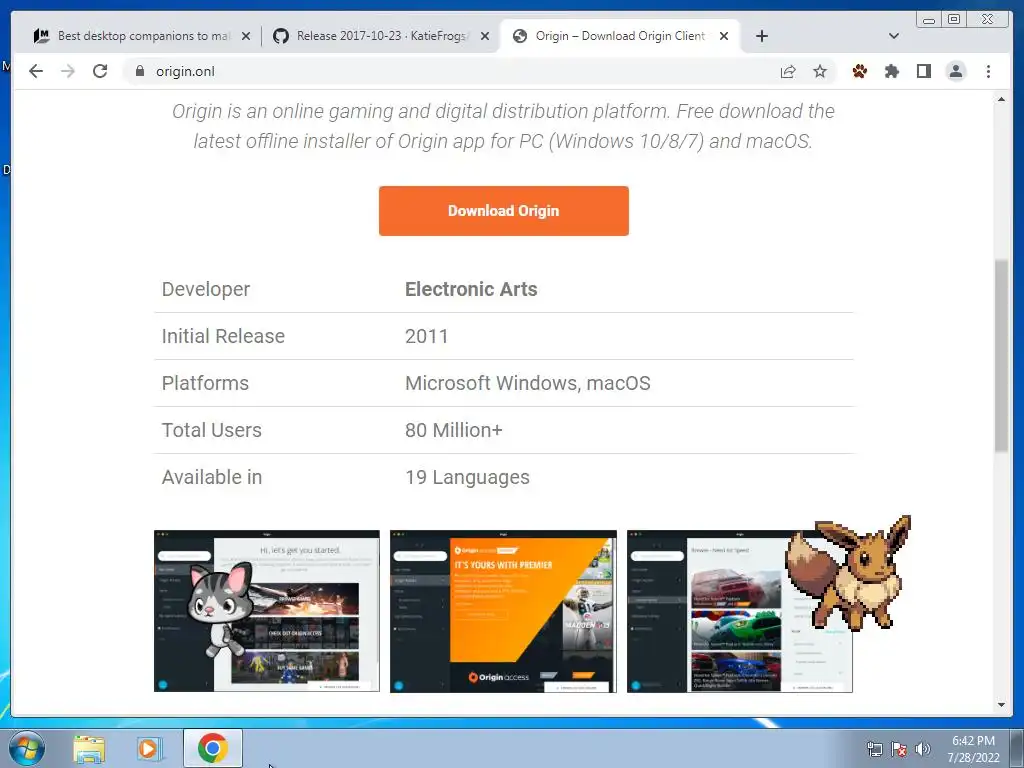Image resolution: width=1024 pixels, height=768 pixels.
Task: Go back to the previous page
Action: click(x=36, y=71)
